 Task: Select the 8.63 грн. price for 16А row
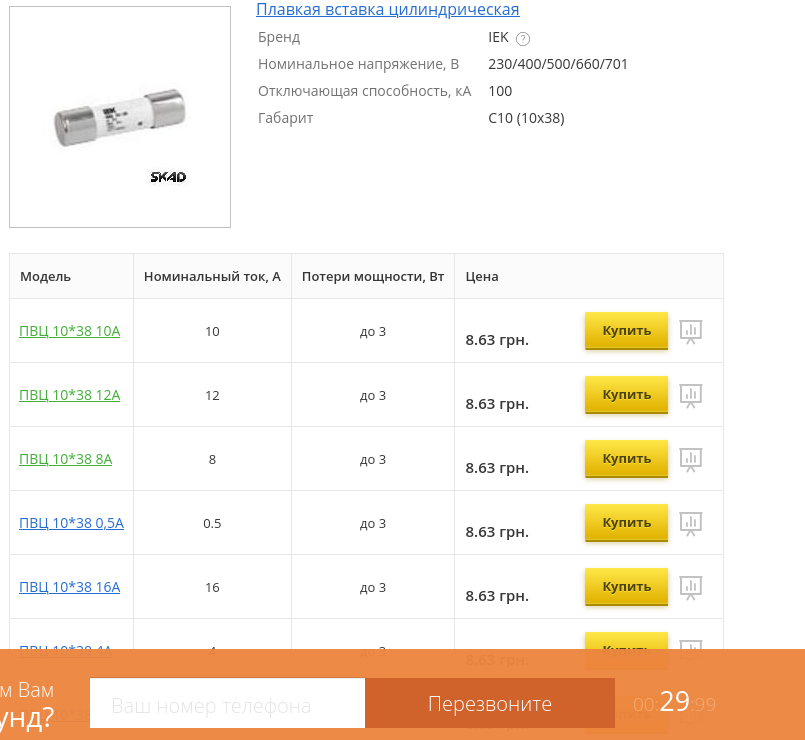pos(497,596)
